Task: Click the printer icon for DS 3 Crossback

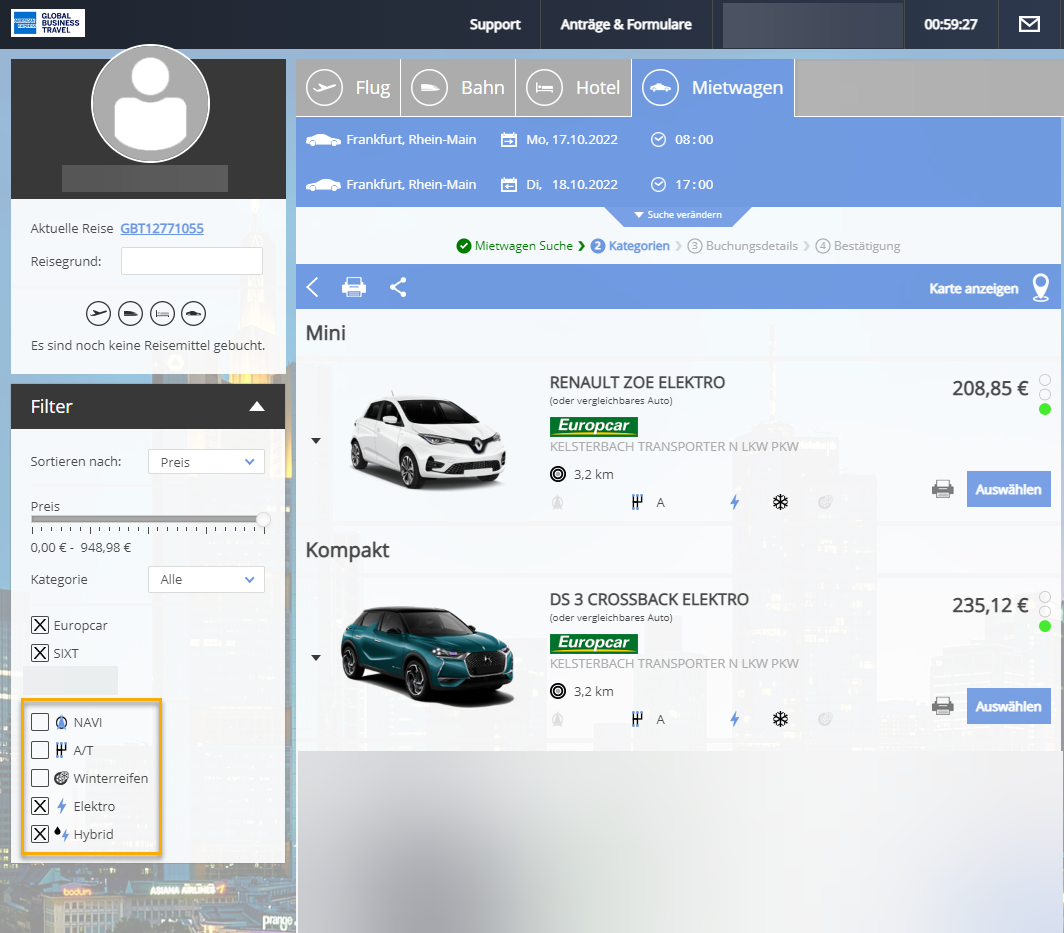Action: [x=943, y=706]
